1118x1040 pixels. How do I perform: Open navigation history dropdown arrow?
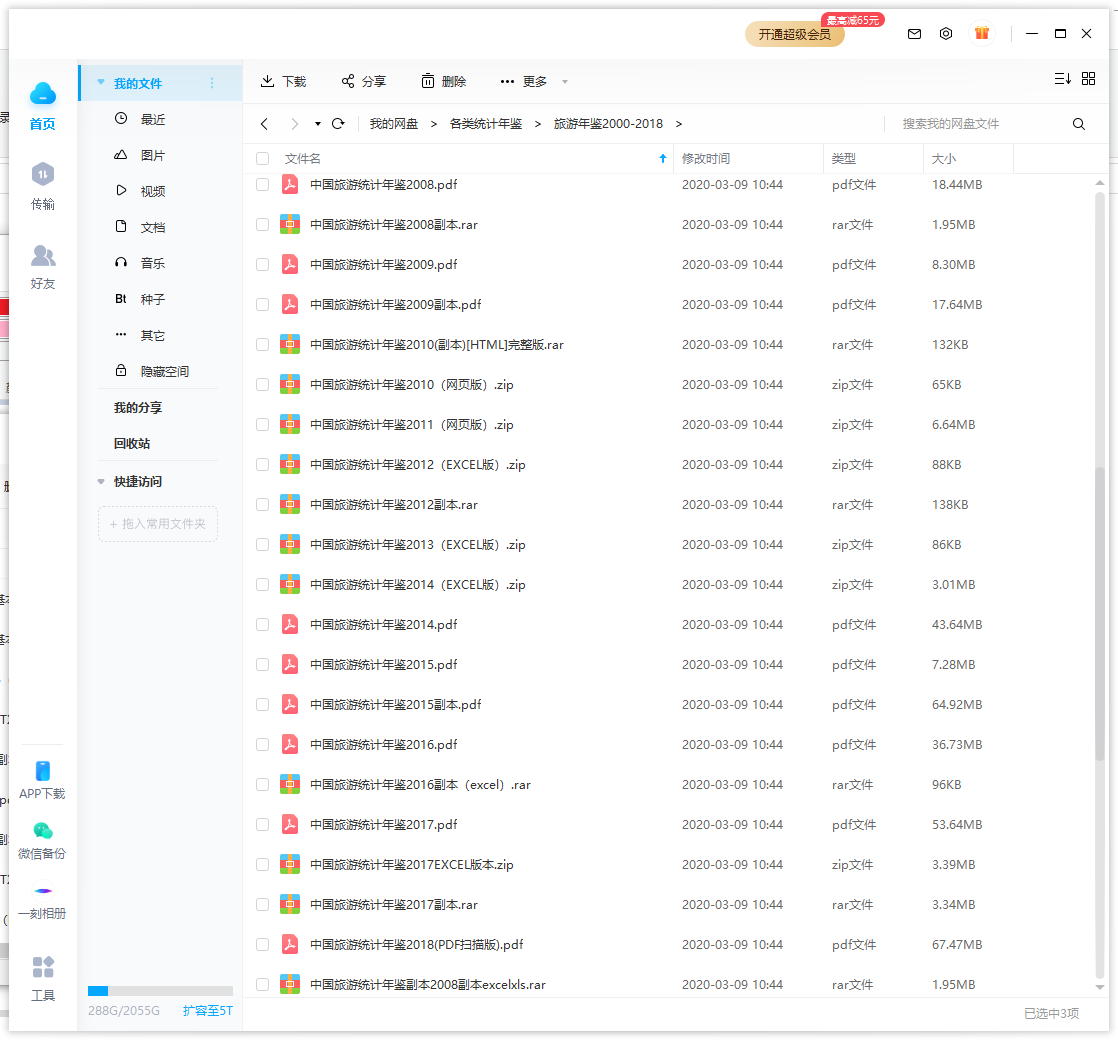317,124
